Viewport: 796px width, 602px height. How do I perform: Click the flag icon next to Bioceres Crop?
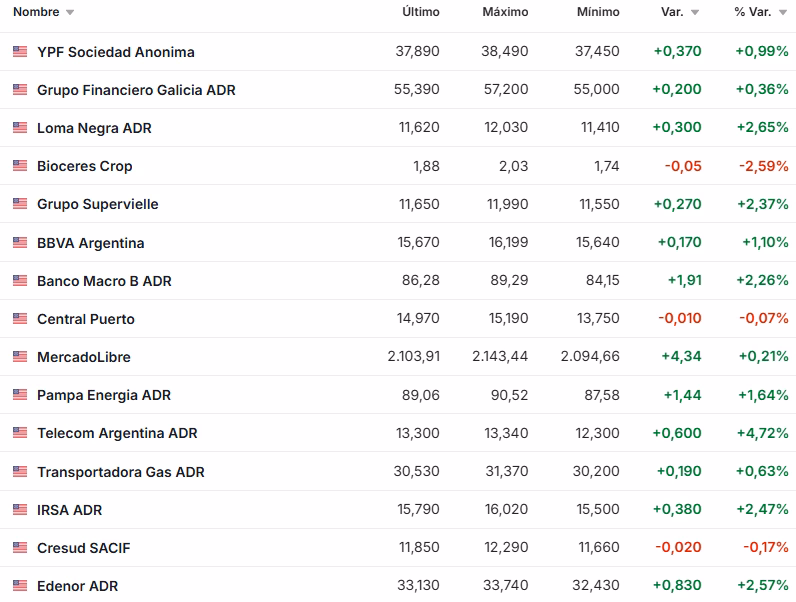tap(20, 166)
